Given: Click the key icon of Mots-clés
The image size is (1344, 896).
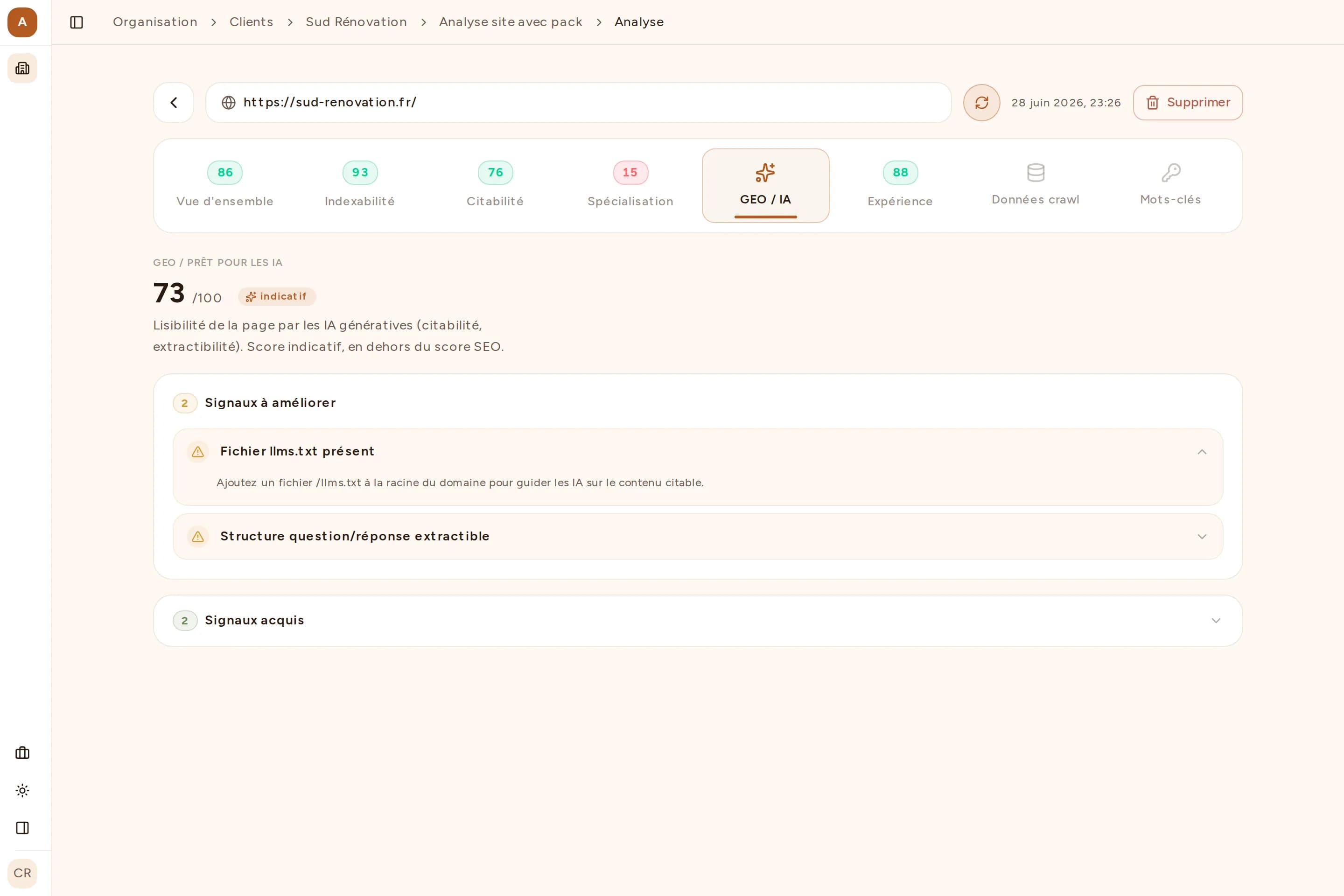Looking at the screenshot, I should (1171, 173).
